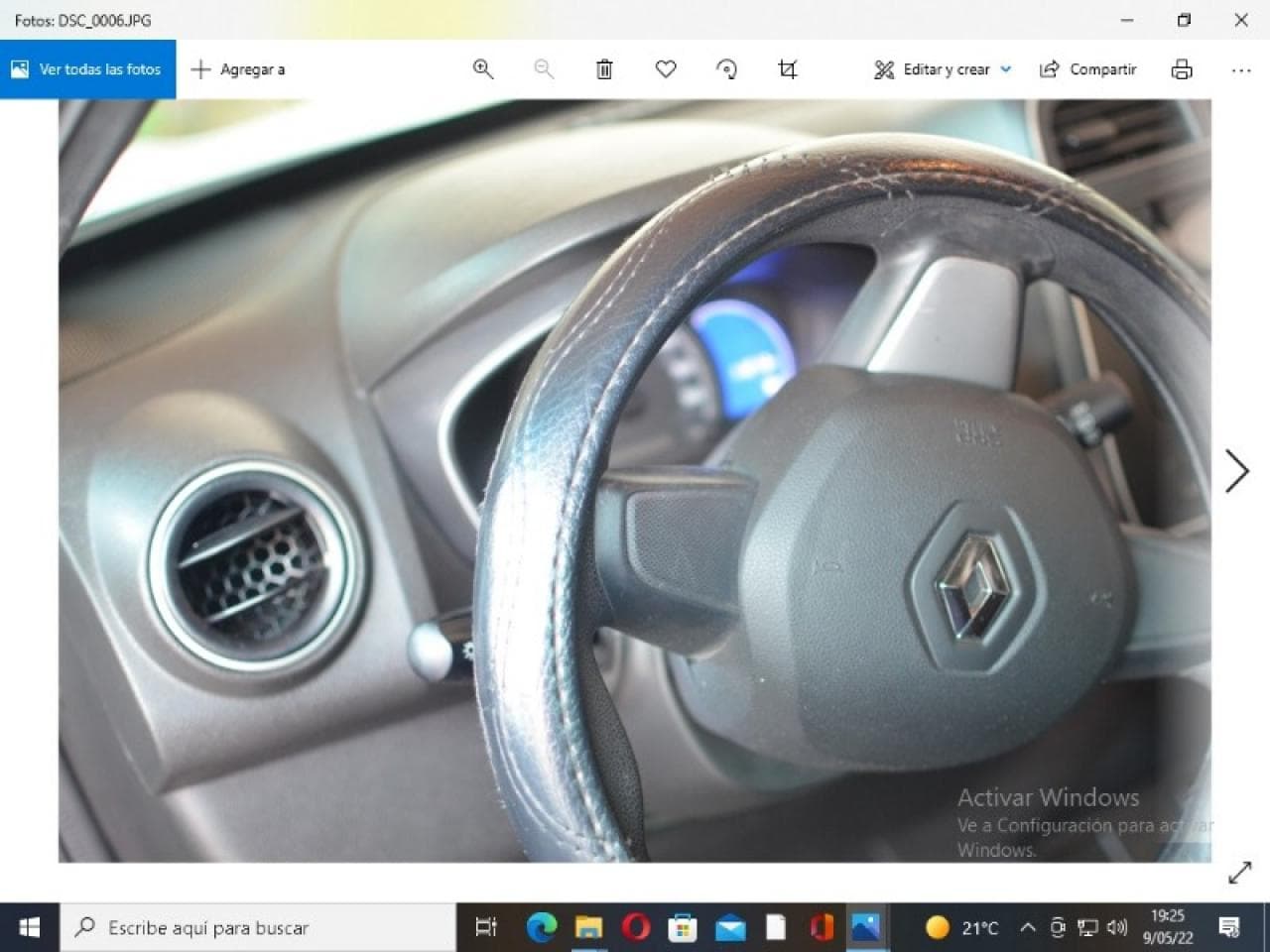Screen dimensions: 1270x952
Task: Open Microsoft Edge from taskbar
Action: pos(541,928)
